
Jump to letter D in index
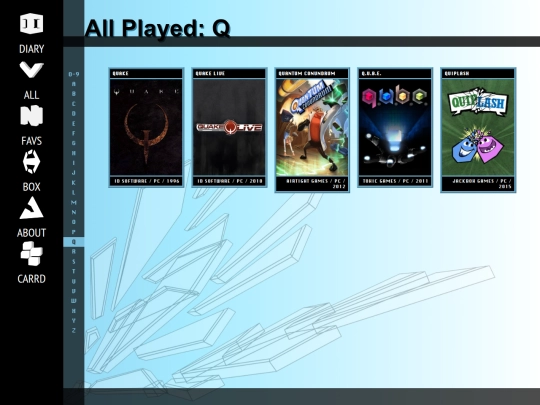pyautogui.click(x=74, y=113)
